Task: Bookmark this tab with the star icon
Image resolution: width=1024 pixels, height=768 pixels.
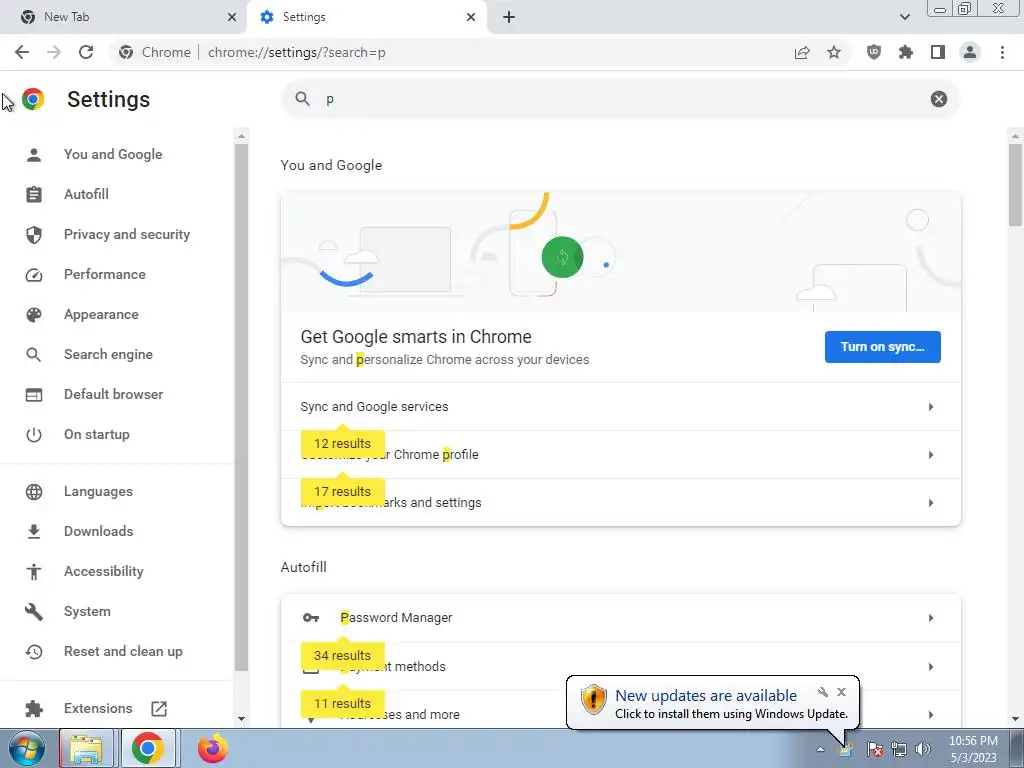Action: (x=834, y=52)
